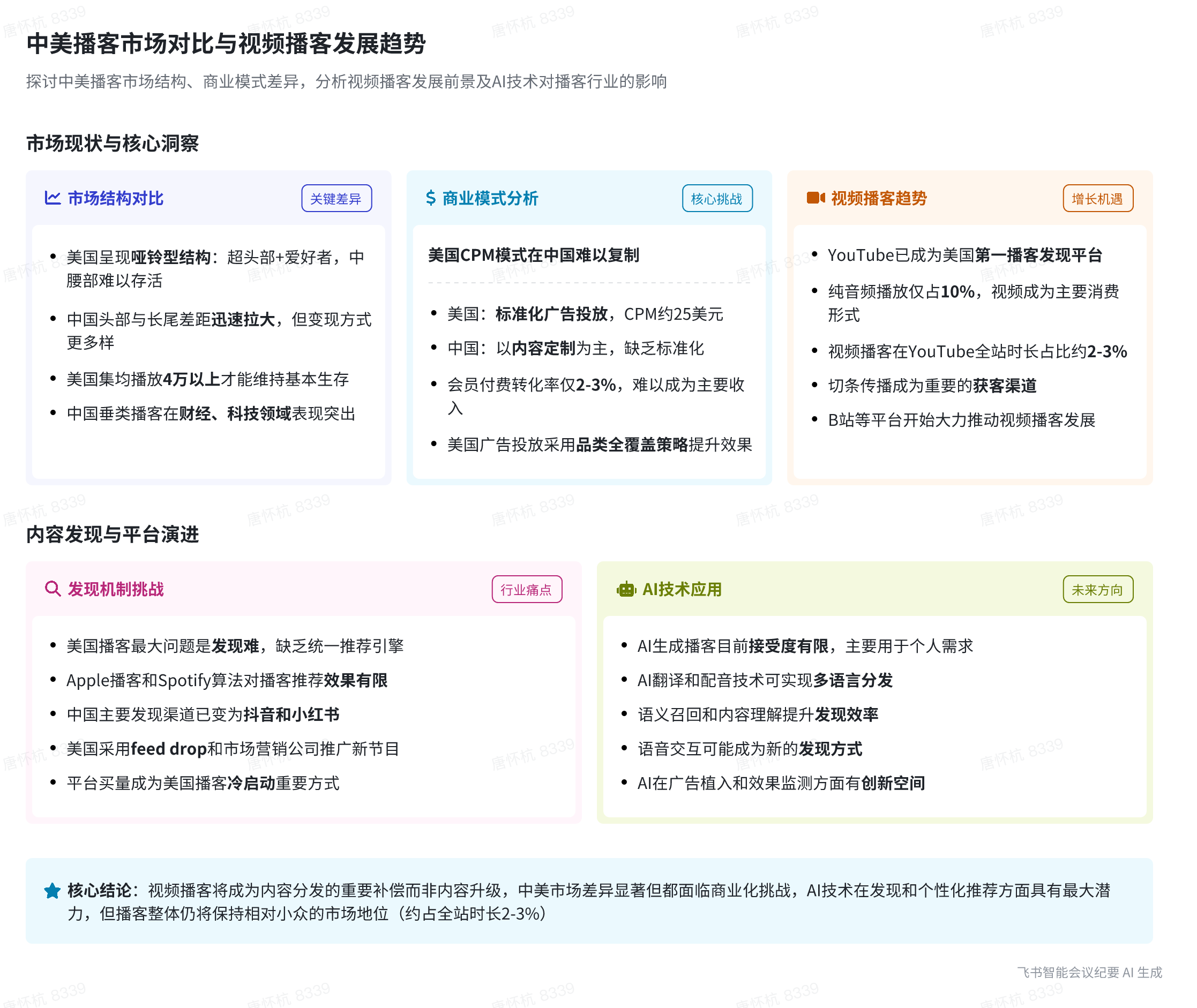Click the 视频播客趋势 card title
Viewport: 1197px width, 1008px height.
[x=879, y=198]
